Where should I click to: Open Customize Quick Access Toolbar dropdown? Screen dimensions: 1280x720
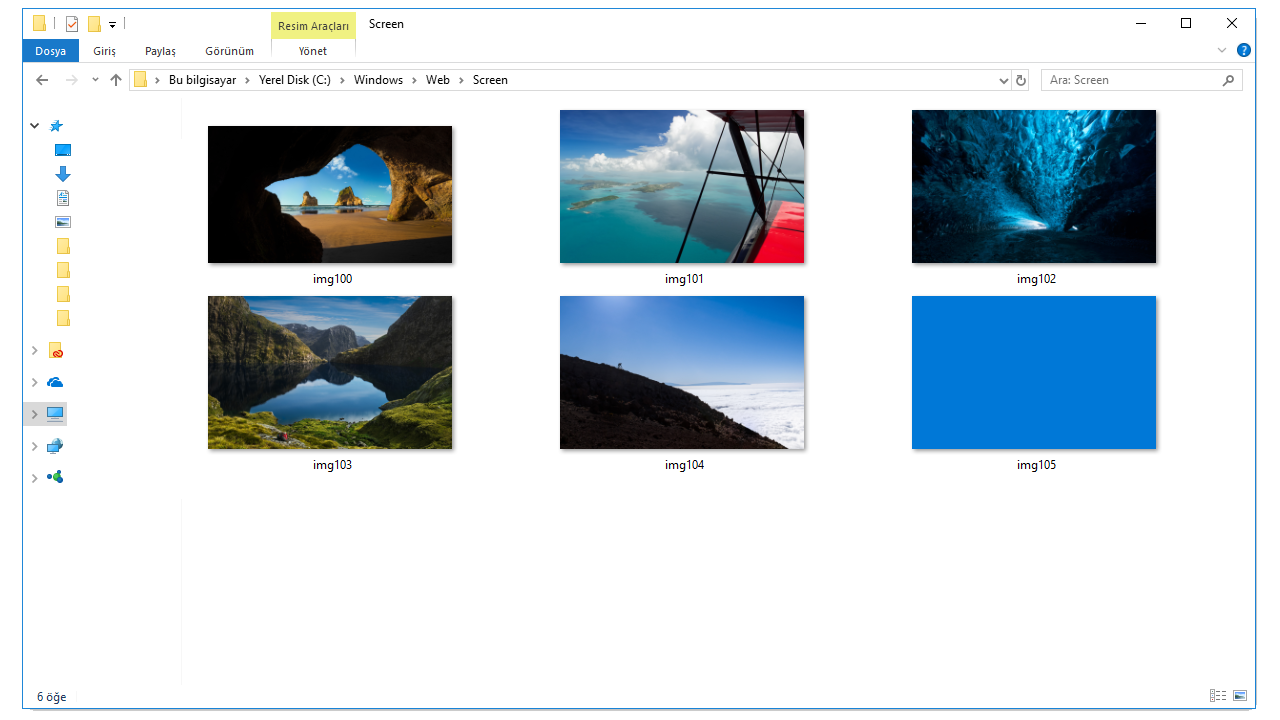(113, 24)
